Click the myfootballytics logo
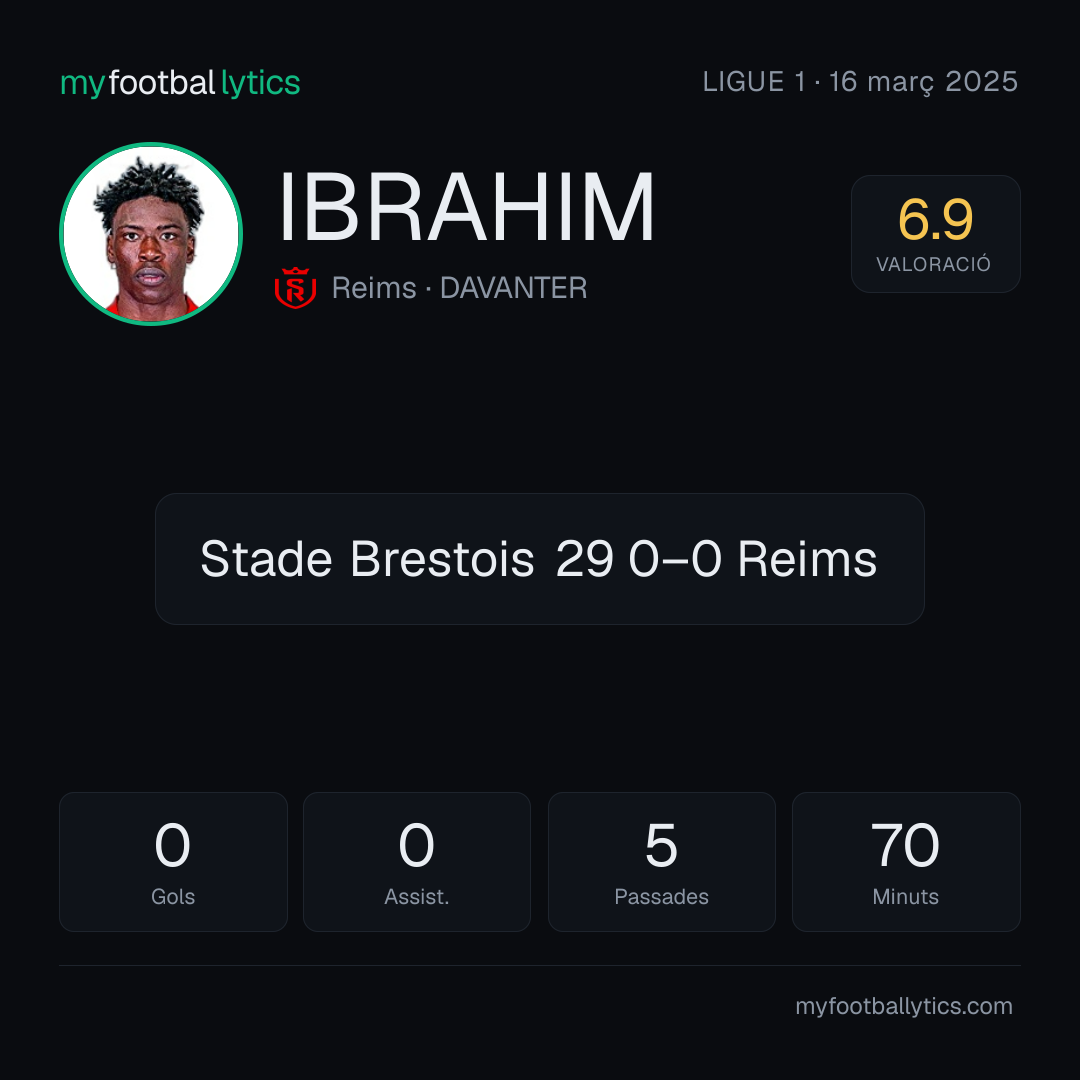Screen dimensions: 1080x1080 pyautogui.click(x=180, y=83)
